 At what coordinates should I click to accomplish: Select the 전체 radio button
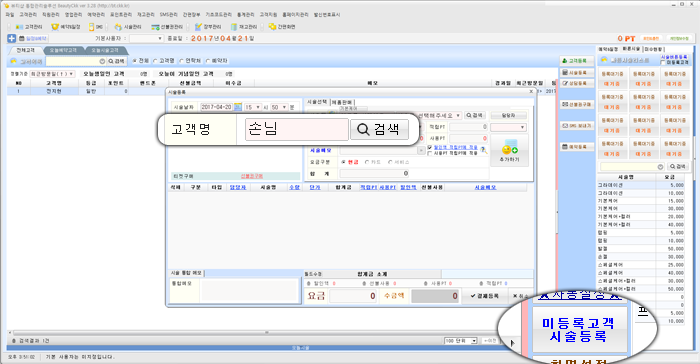coord(135,61)
